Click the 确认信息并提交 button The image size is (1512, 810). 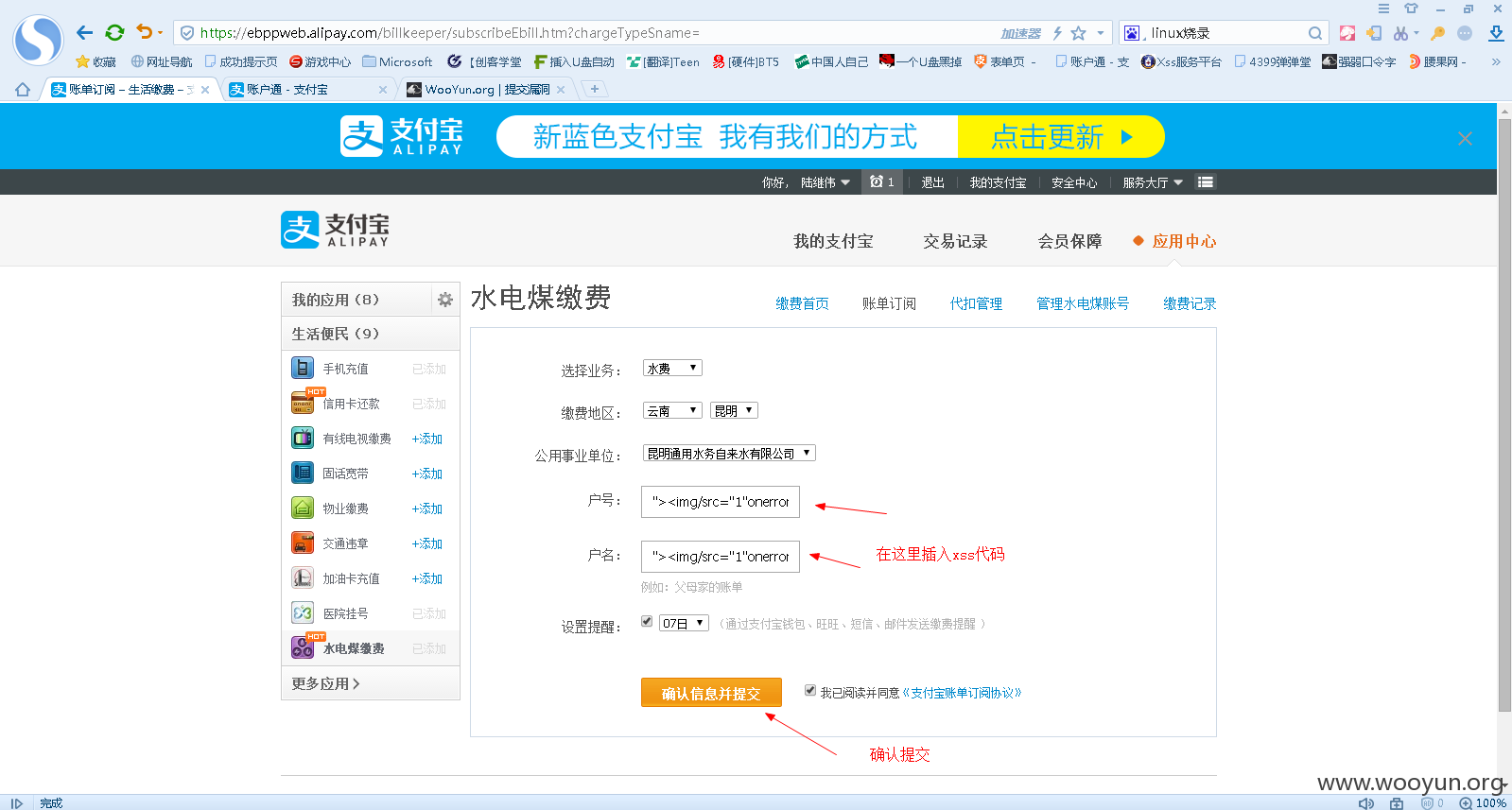tap(711, 693)
